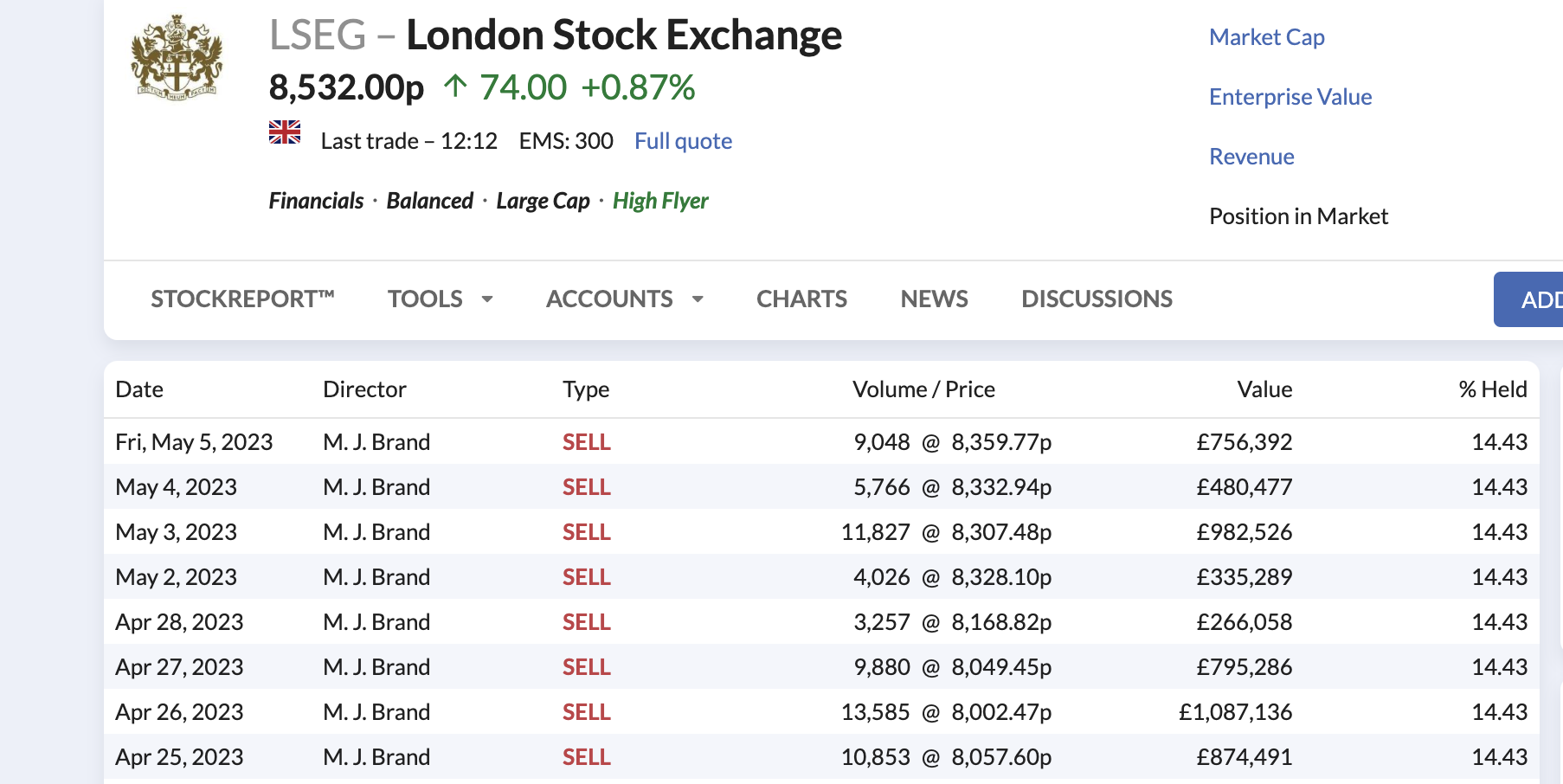Click the blue ADD button
Screen dimensions: 1563x784
coord(1529,299)
